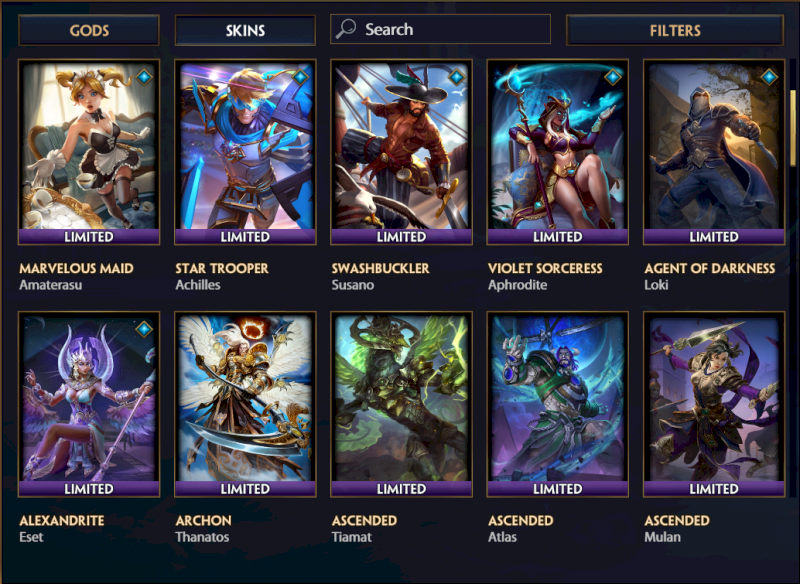Viewport: 800px width, 584px height.
Task: Select the Archon Thanatos skin card
Action: (245, 404)
